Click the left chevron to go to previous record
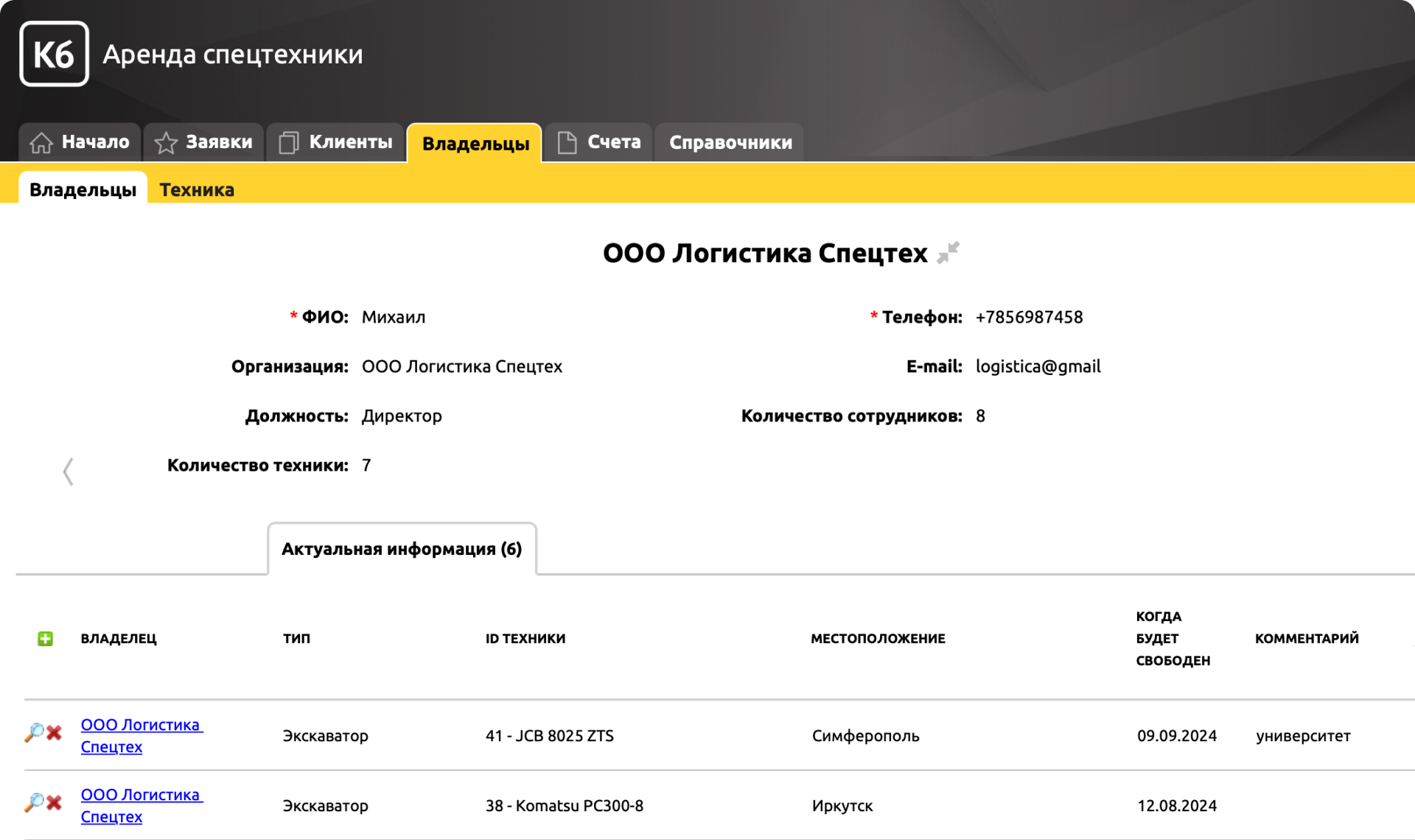 click(68, 472)
